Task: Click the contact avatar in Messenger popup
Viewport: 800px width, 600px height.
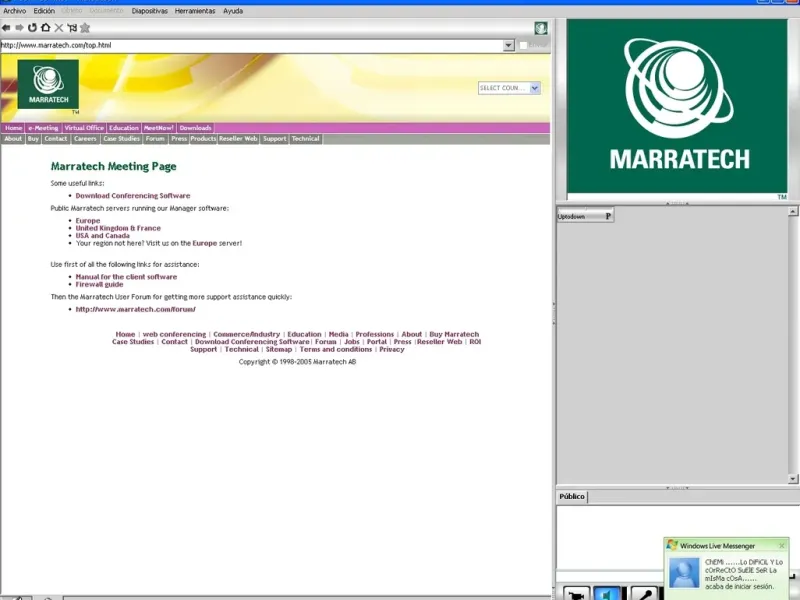Action: click(x=684, y=572)
